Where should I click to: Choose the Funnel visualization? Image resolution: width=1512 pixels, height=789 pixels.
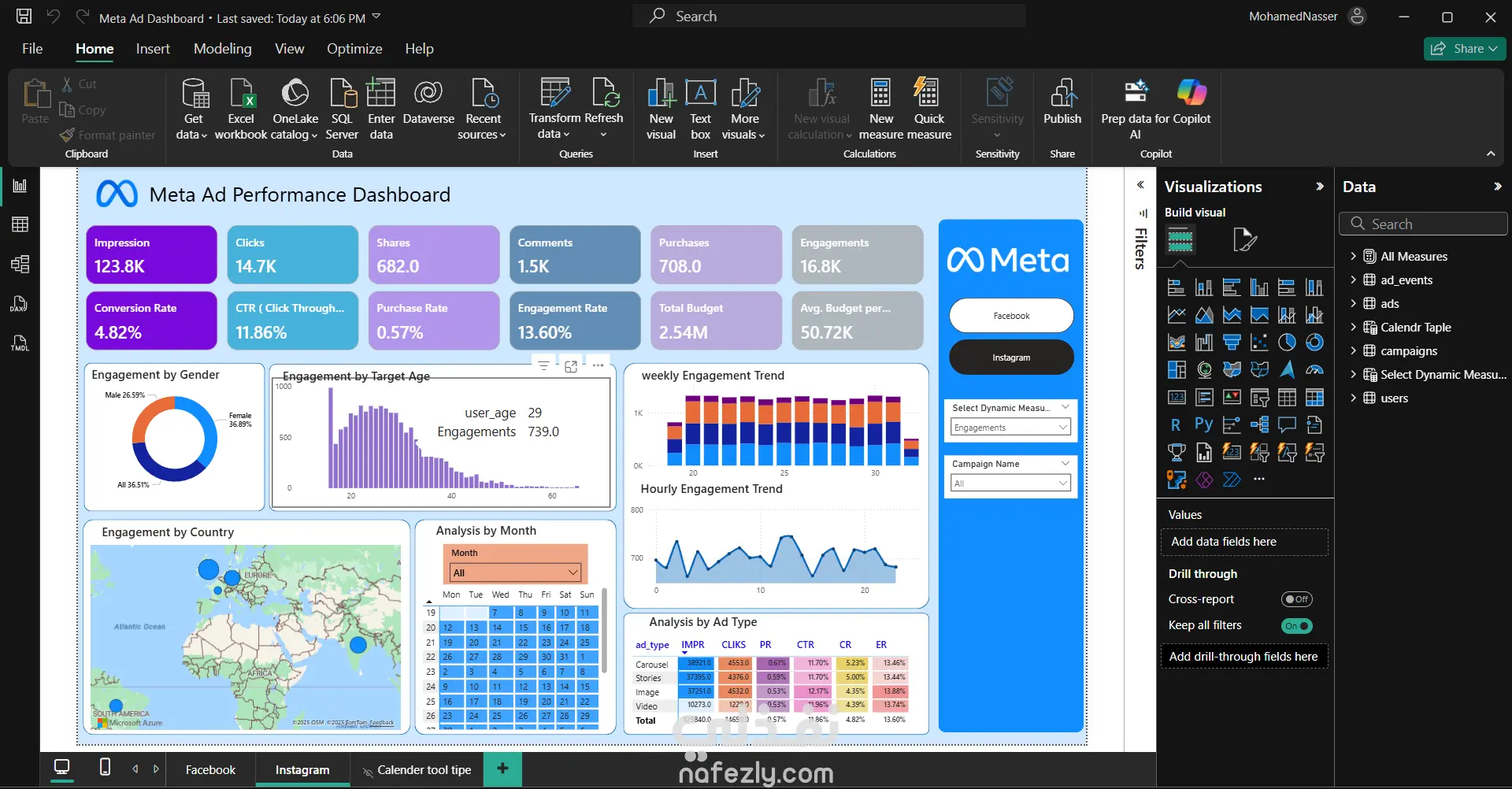1232,343
